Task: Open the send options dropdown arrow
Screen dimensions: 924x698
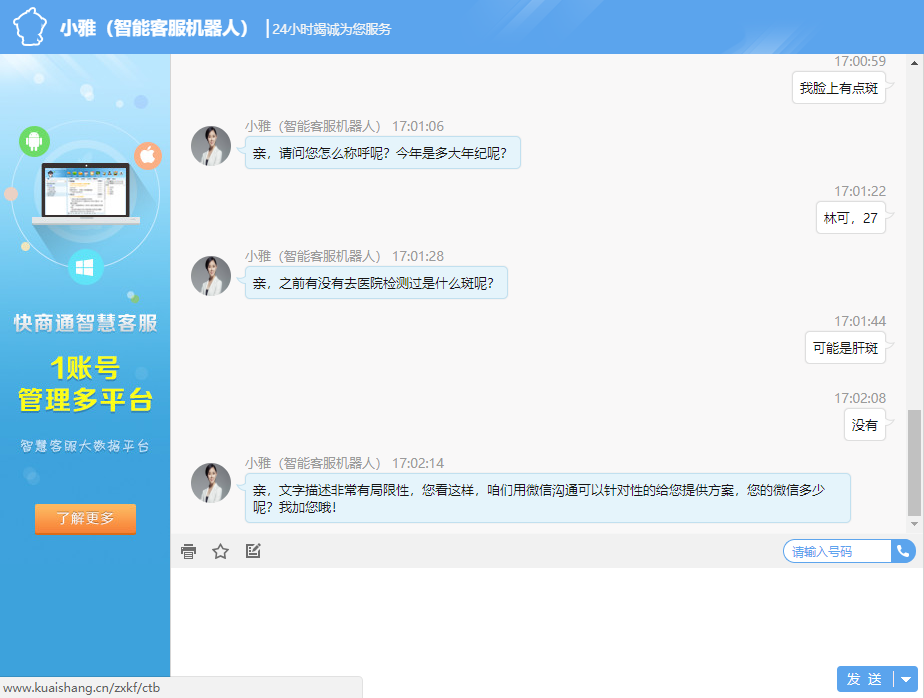Action: pos(905,679)
